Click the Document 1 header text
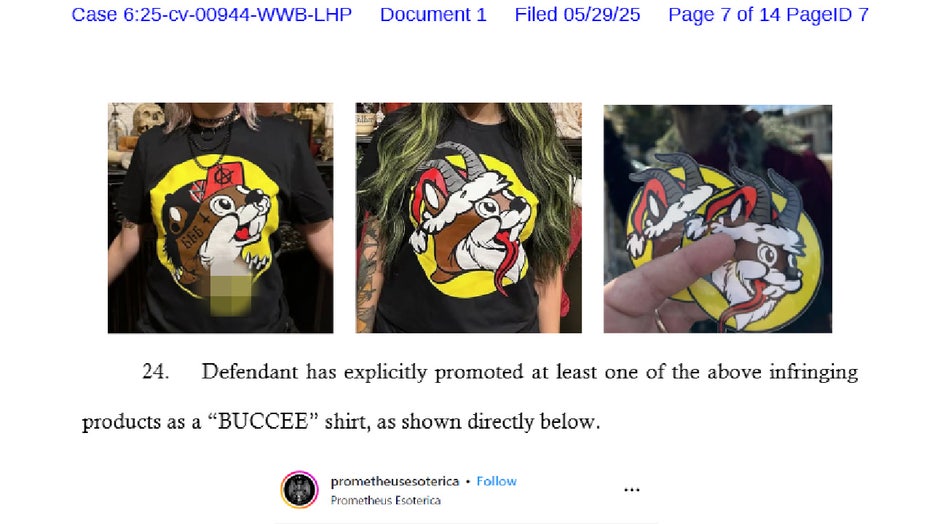This screenshot has height=524, width=932. coord(433,15)
